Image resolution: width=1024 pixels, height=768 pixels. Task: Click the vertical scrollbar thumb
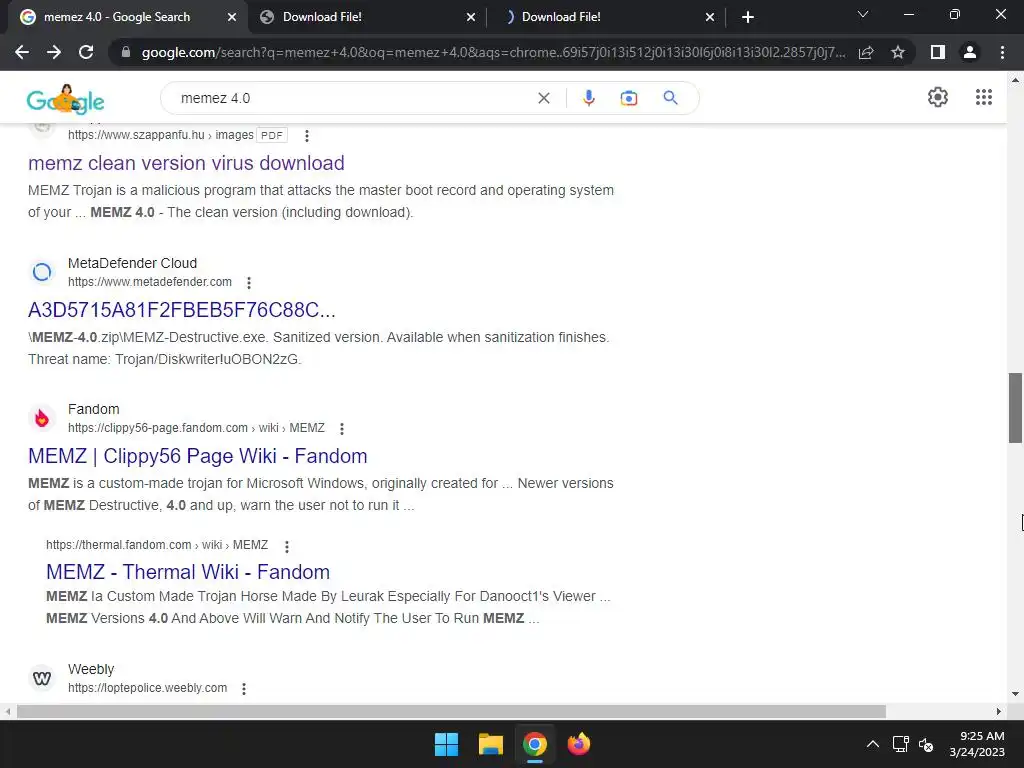pyautogui.click(x=1015, y=408)
